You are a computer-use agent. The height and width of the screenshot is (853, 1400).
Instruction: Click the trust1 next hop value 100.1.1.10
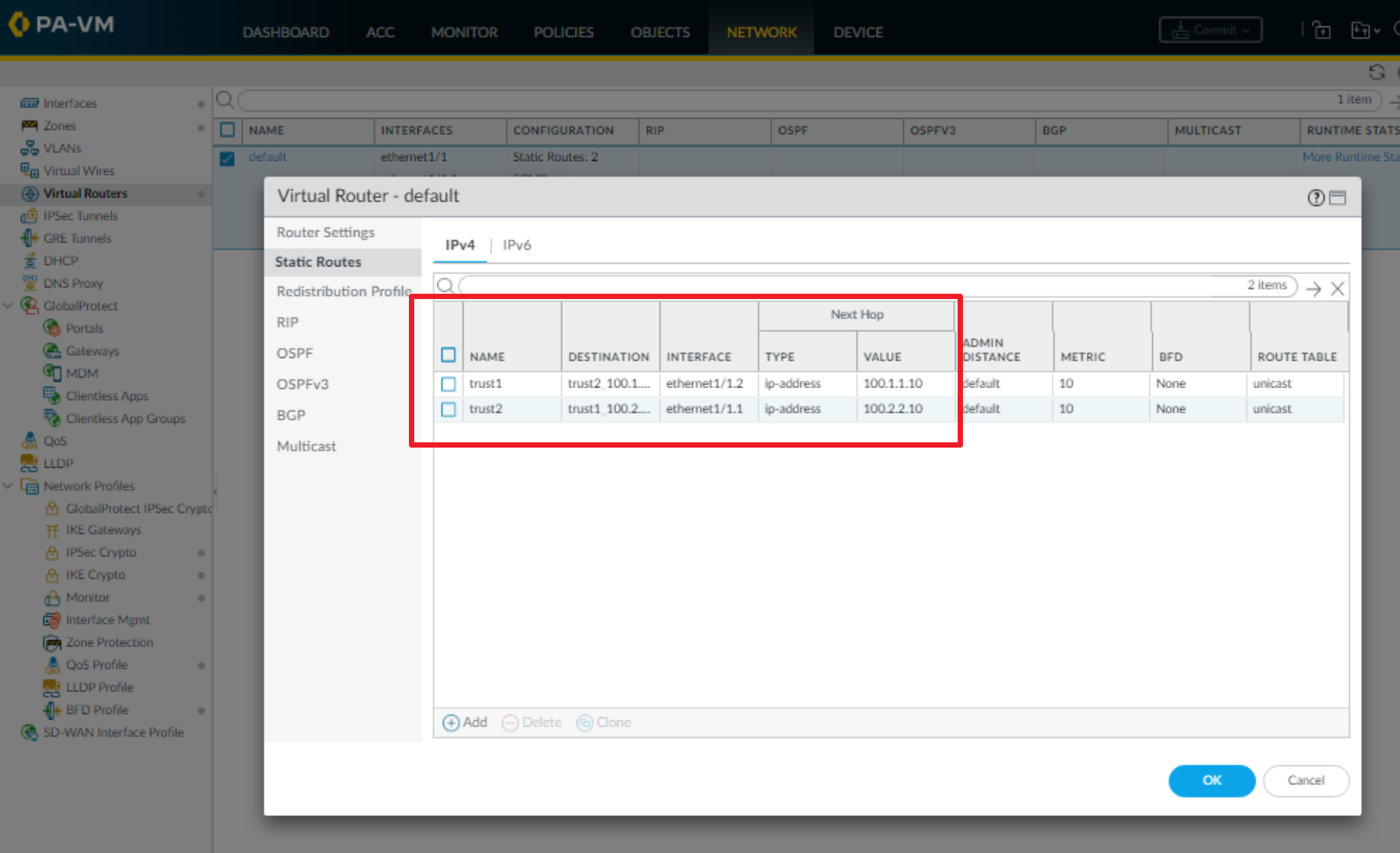pyautogui.click(x=893, y=384)
